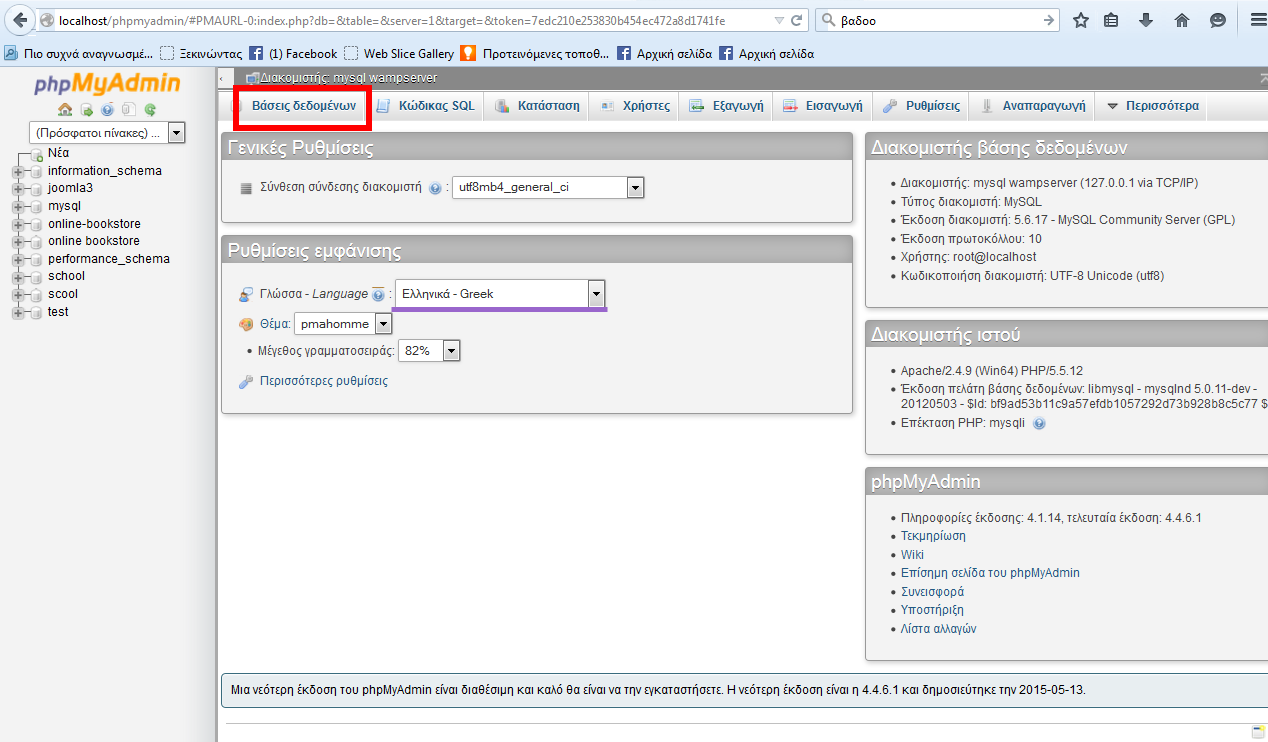
Task: Click the documentation pages icon in sidebar
Action: coord(128,110)
